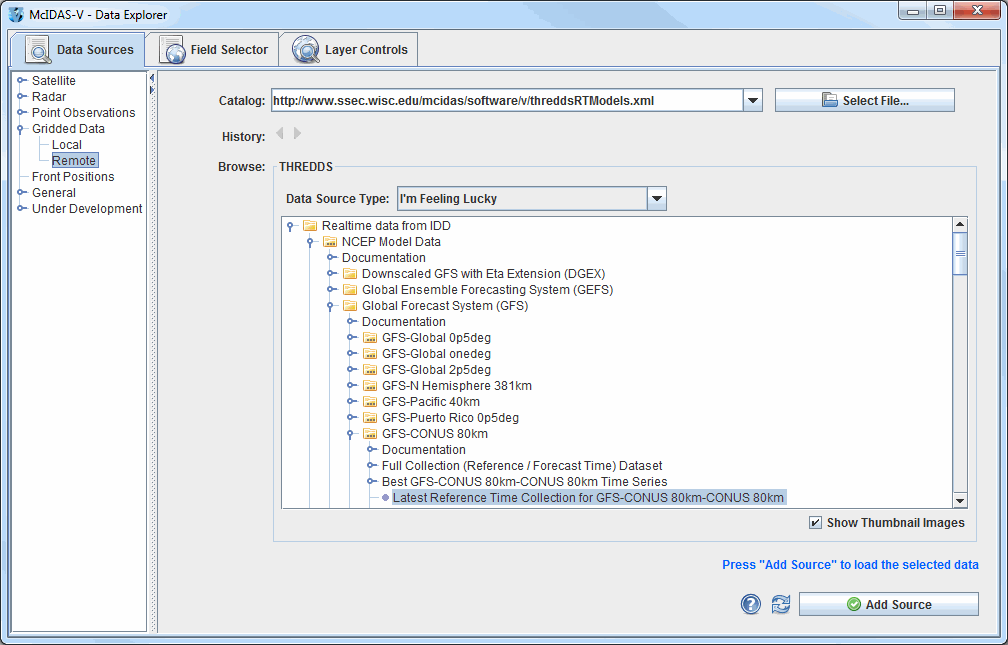Click the history back arrow

pos(280,133)
